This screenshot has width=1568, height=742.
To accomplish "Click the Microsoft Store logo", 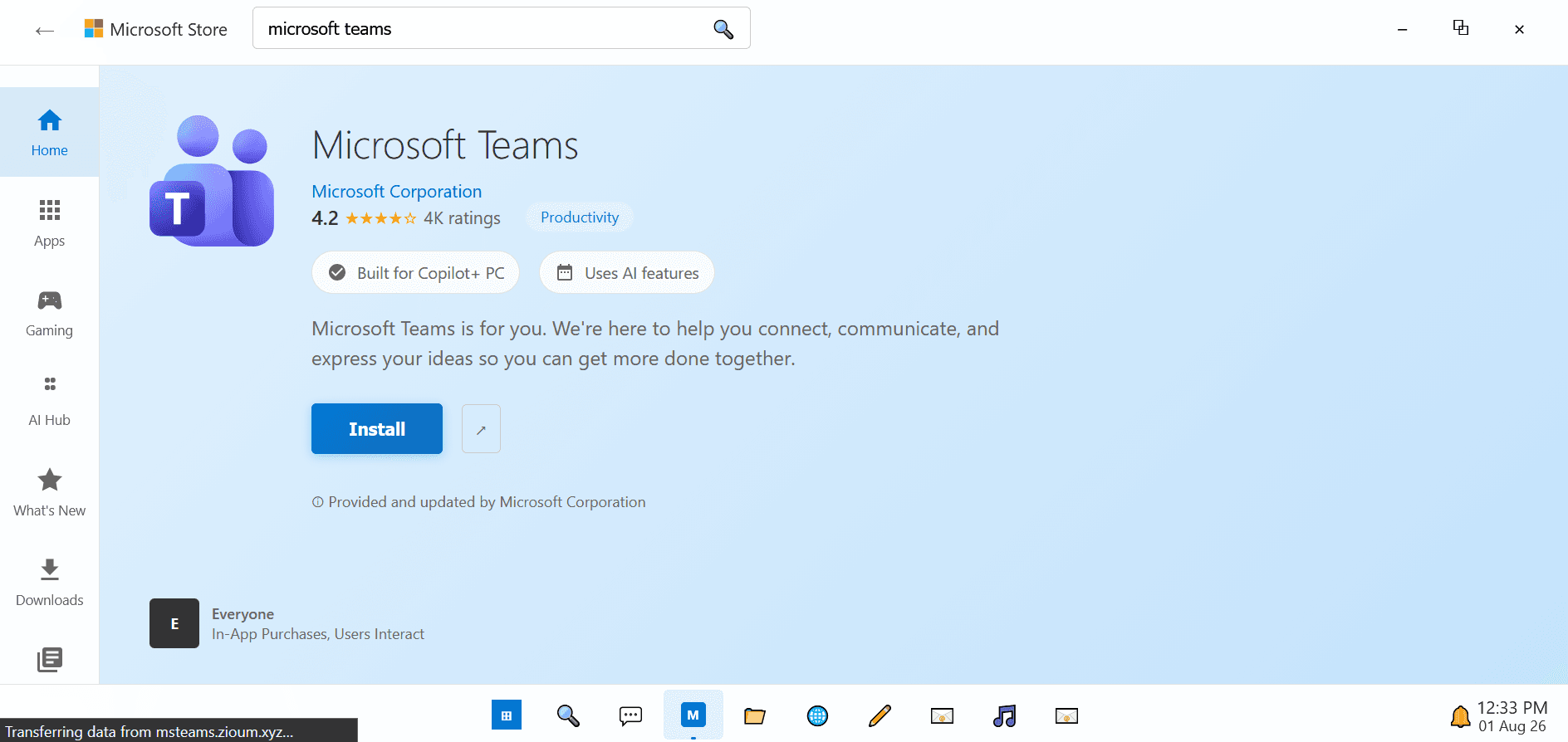I will 94,29.
